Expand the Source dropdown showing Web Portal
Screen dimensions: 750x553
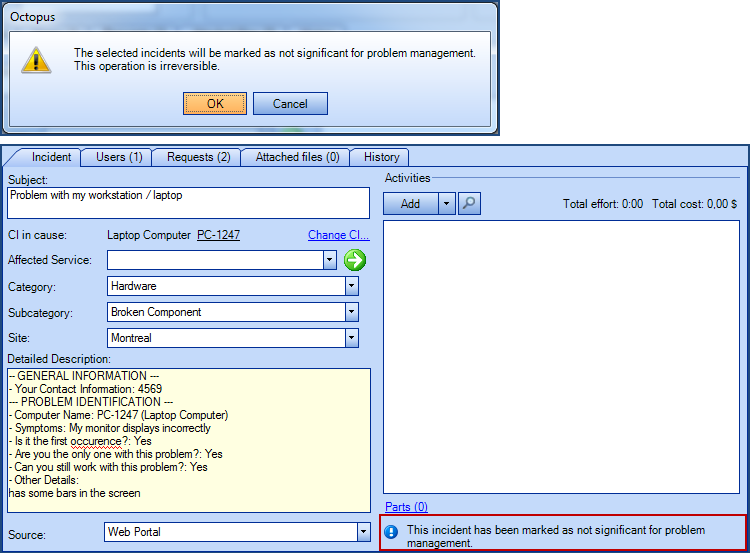pyautogui.click(x=363, y=532)
